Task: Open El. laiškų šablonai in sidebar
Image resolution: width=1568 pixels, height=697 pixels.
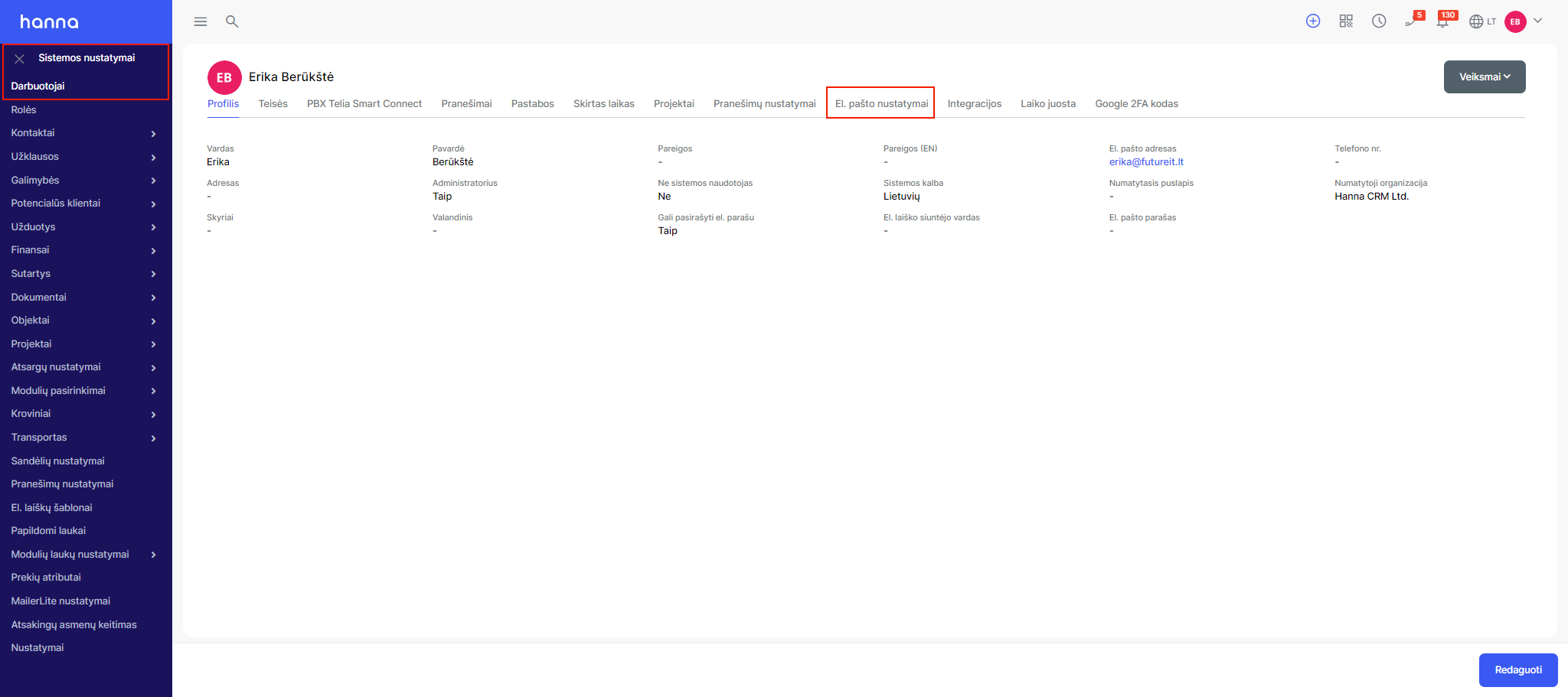Action: pos(51,507)
